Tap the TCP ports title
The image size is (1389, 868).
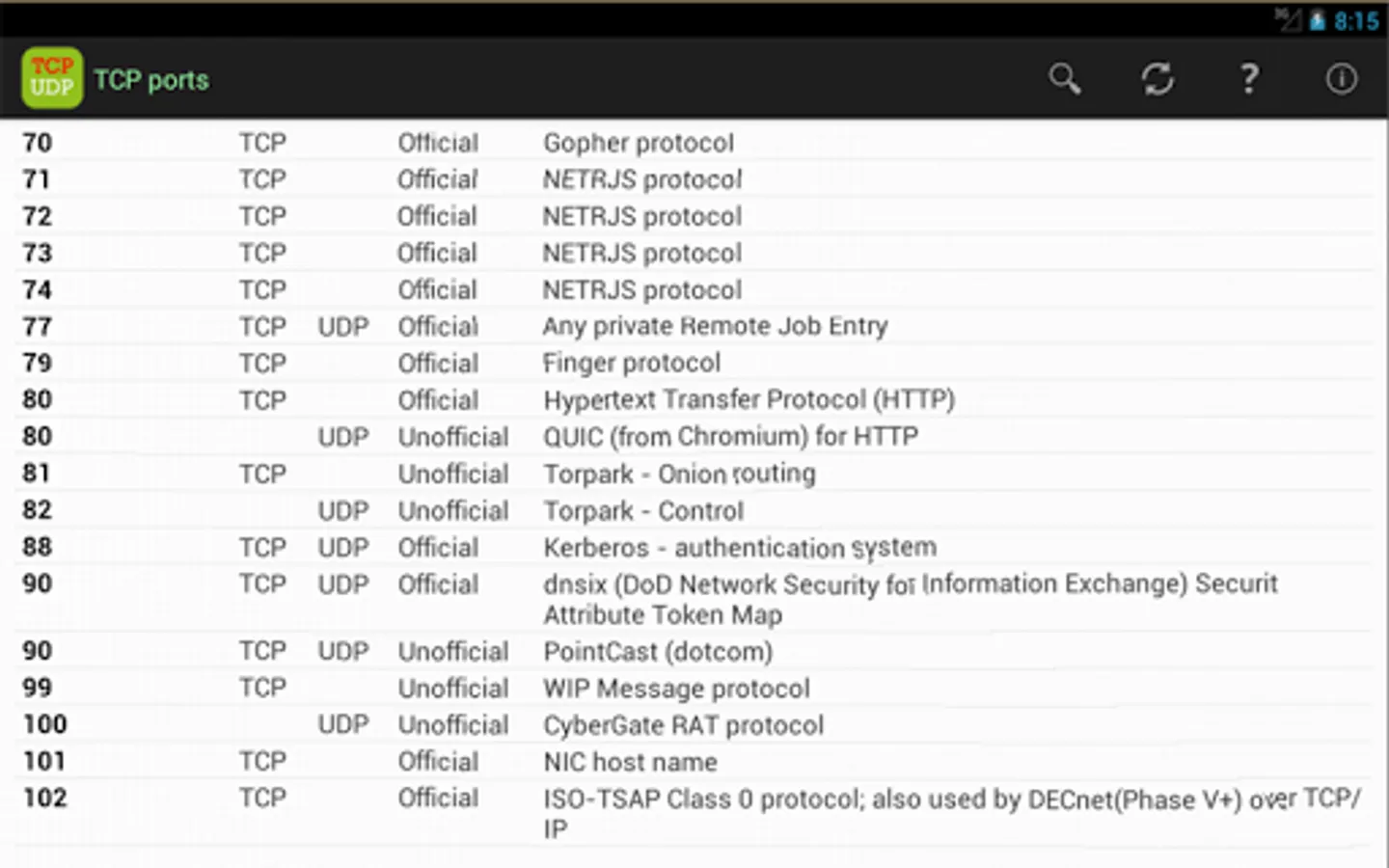[151, 80]
